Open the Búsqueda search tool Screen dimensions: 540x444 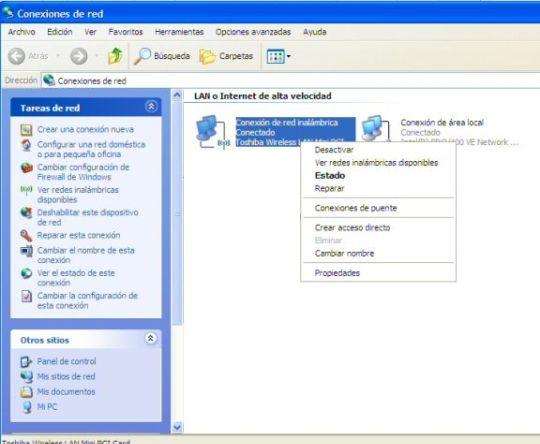click(162, 56)
